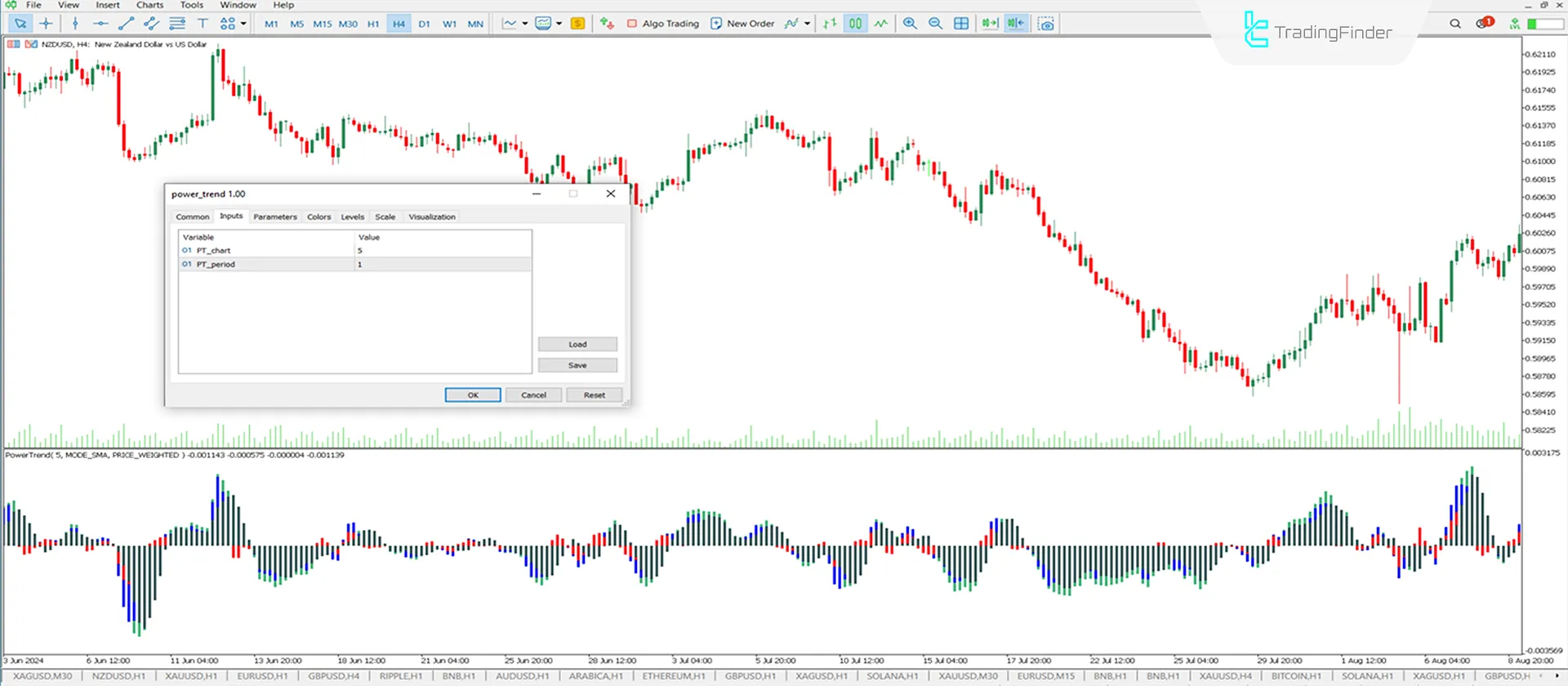Screen dimensions: 1568x686
Task: Open the Charts menu
Action: tap(149, 5)
